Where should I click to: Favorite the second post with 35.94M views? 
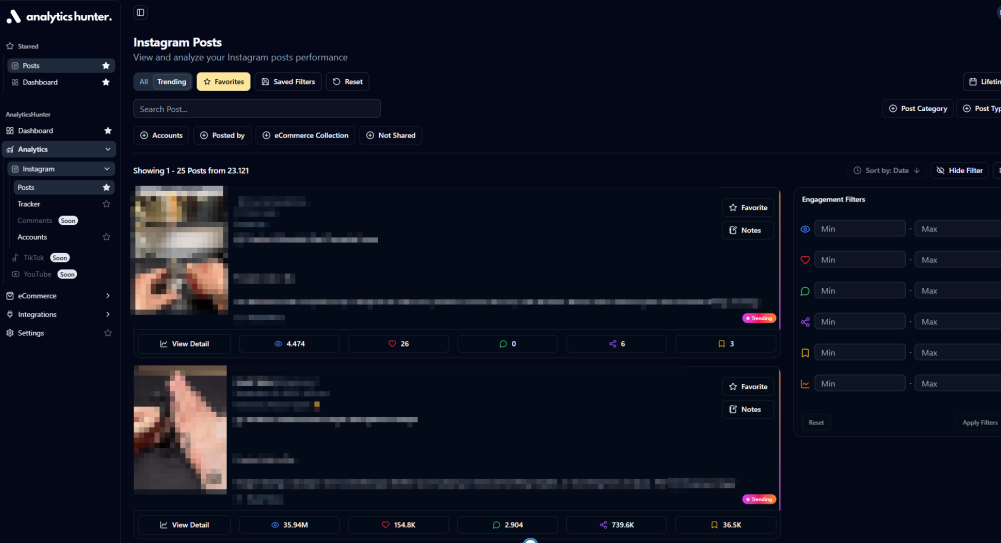[x=748, y=387]
